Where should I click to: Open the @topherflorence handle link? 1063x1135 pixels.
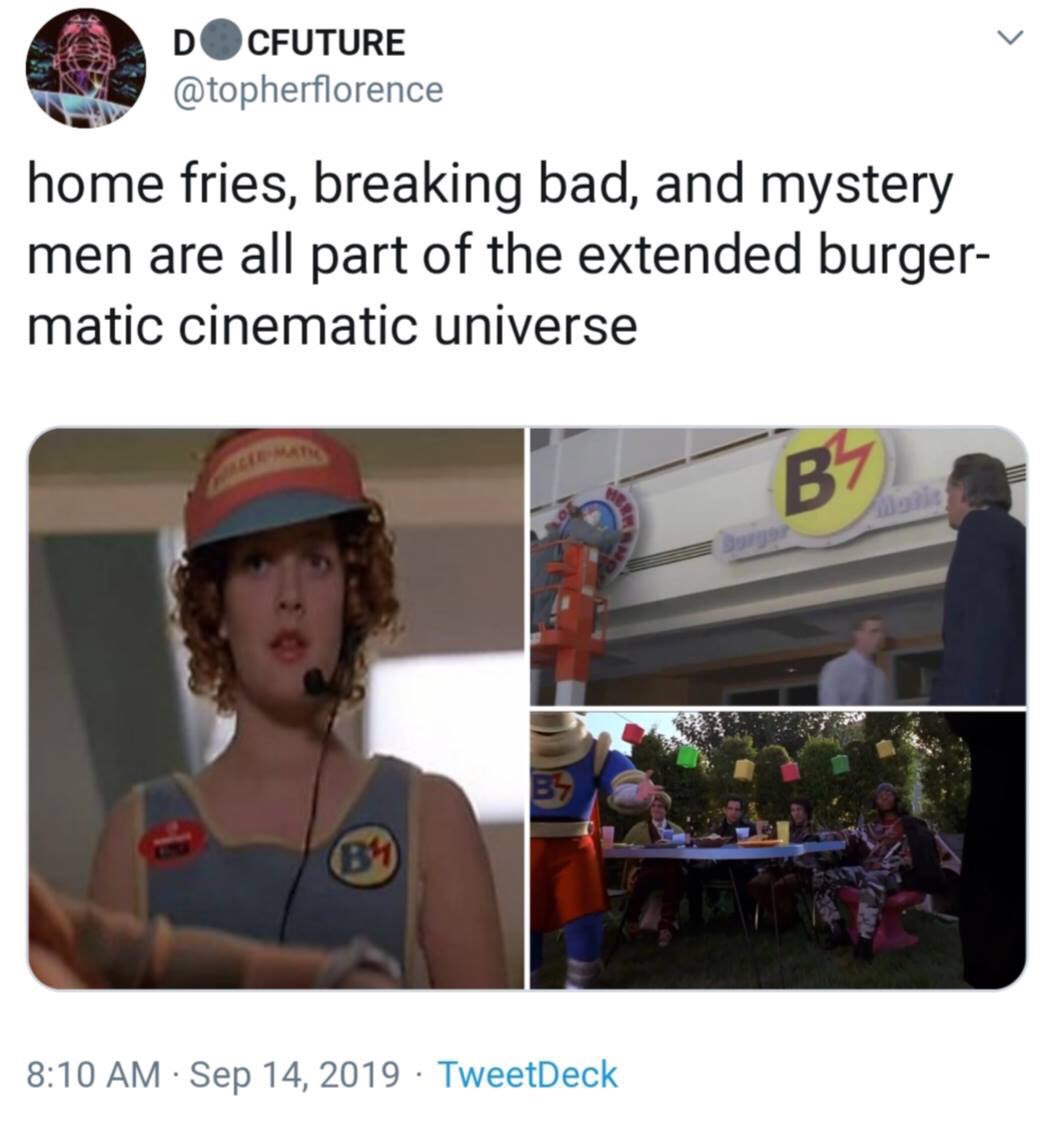[307, 90]
